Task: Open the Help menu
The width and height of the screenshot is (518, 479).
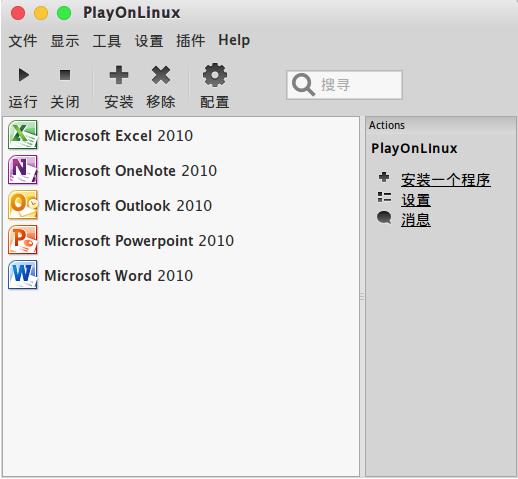Action: (x=234, y=41)
